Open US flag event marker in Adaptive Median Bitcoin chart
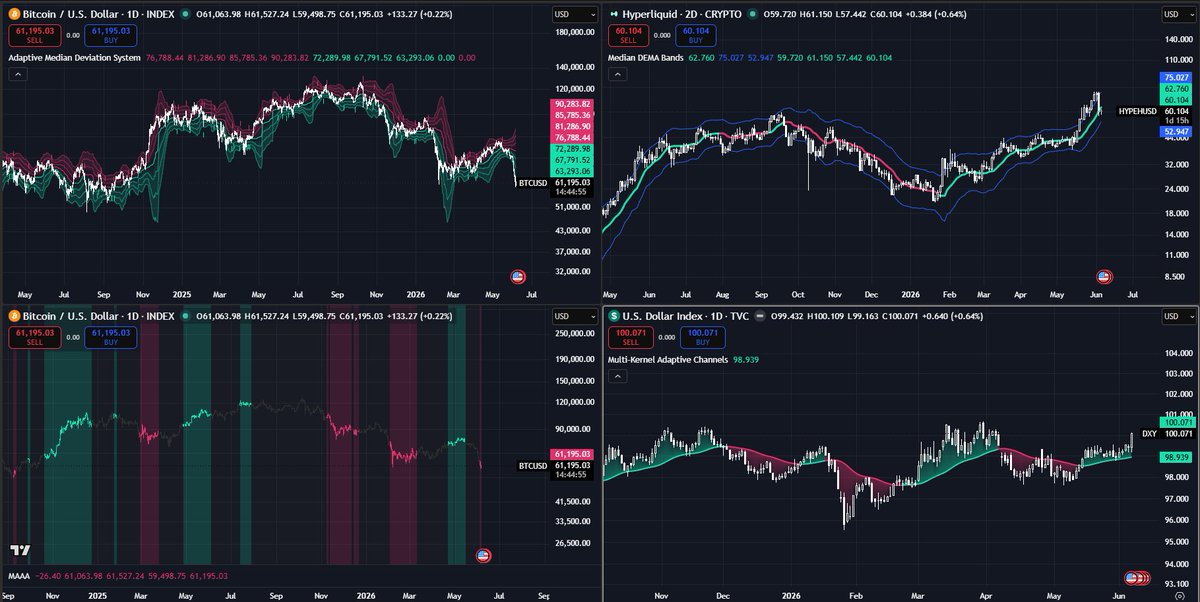This screenshot has width=1200, height=602. point(518,276)
